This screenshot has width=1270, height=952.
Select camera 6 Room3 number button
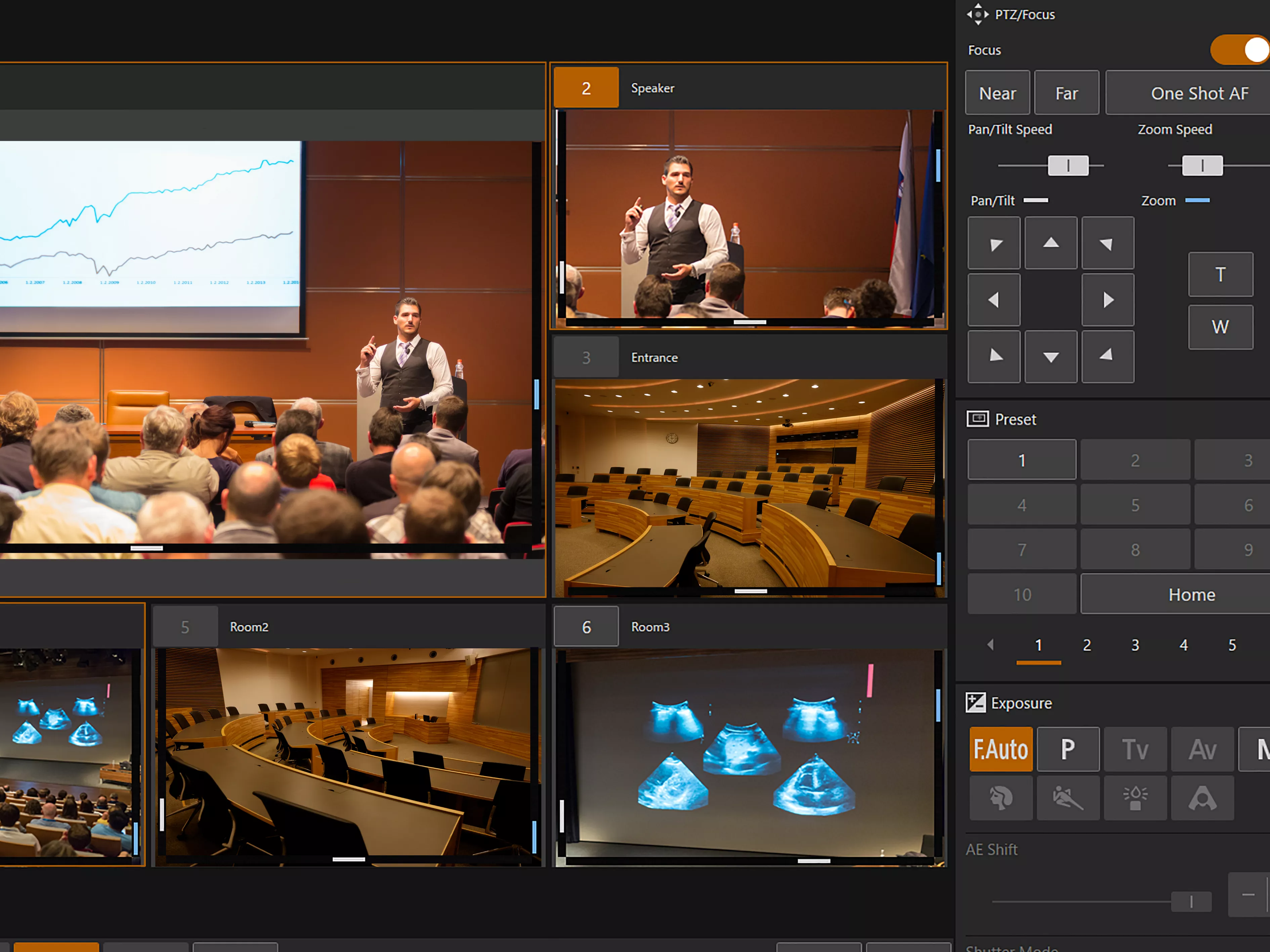coord(586,627)
